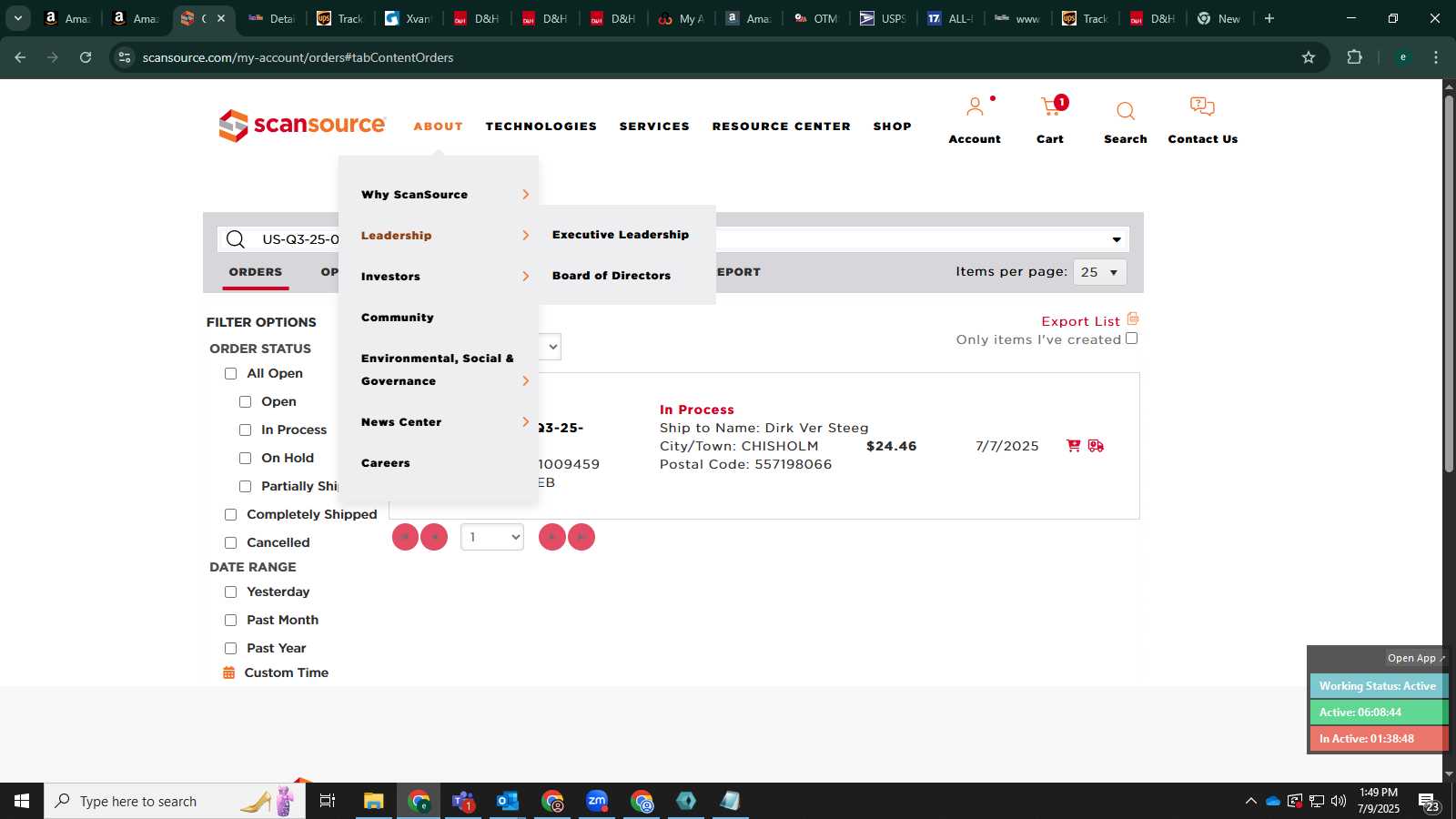Check the Cancelled filter
Image resolution: width=1456 pixels, height=819 pixels.
coord(230,542)
